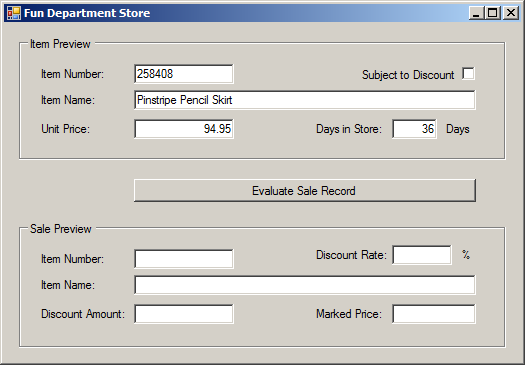Click the percent sign beside Discount Rate
This screenshot has height=365, width=525.
click(466, 255)
